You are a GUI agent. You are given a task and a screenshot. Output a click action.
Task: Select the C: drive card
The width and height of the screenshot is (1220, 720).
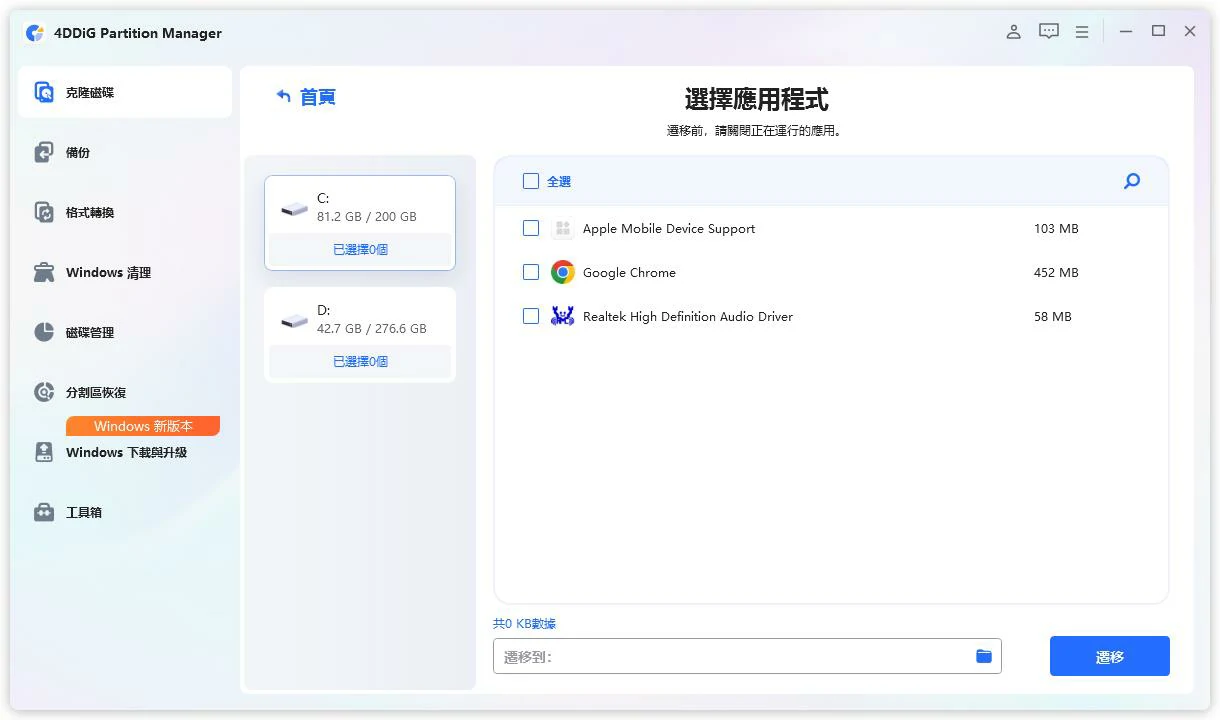tap(360, 223)
